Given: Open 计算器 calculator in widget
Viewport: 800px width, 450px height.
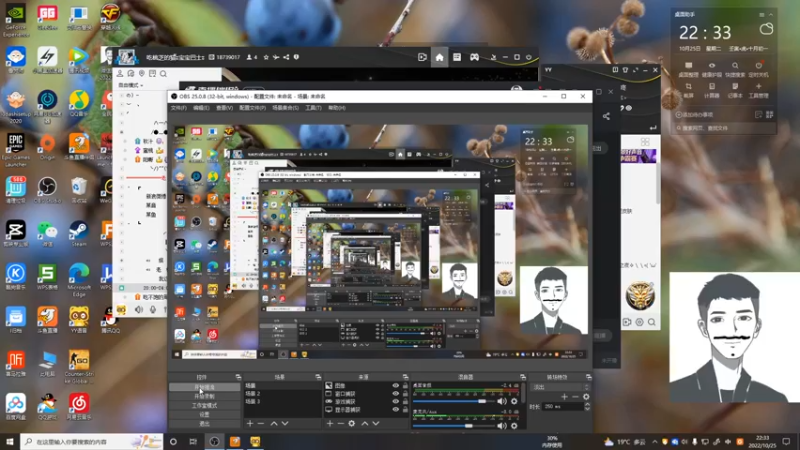Looking at the screenshot, I should click(712, 90).
